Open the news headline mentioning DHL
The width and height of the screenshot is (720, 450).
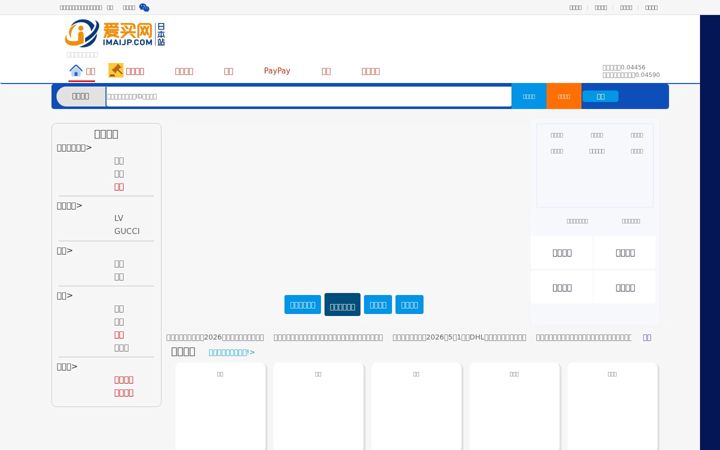click(459, 338)
